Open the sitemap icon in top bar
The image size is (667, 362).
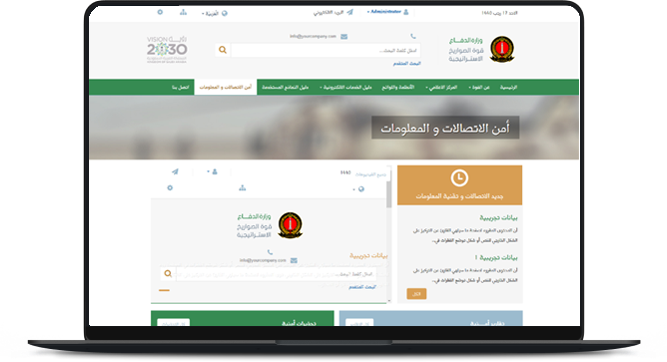click(x=183, y=12)
